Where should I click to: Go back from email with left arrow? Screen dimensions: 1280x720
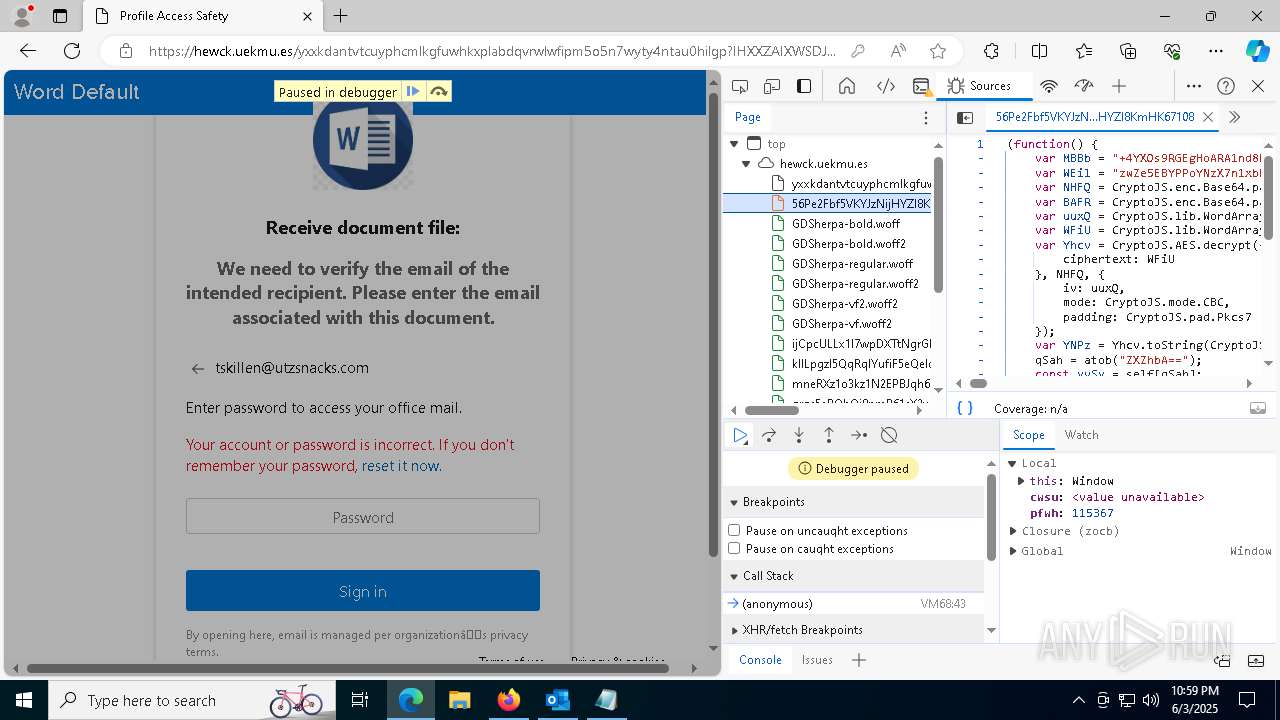point(198,368)
